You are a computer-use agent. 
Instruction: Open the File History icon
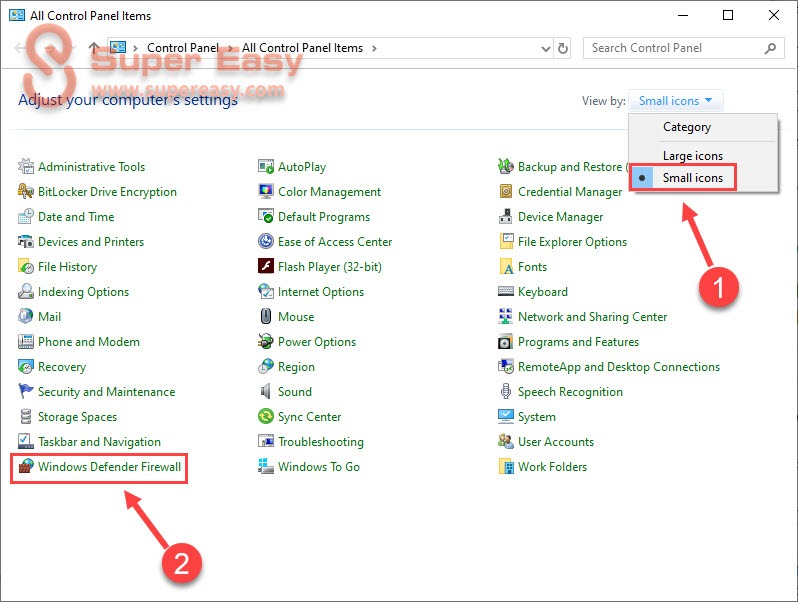pos(26,266)
